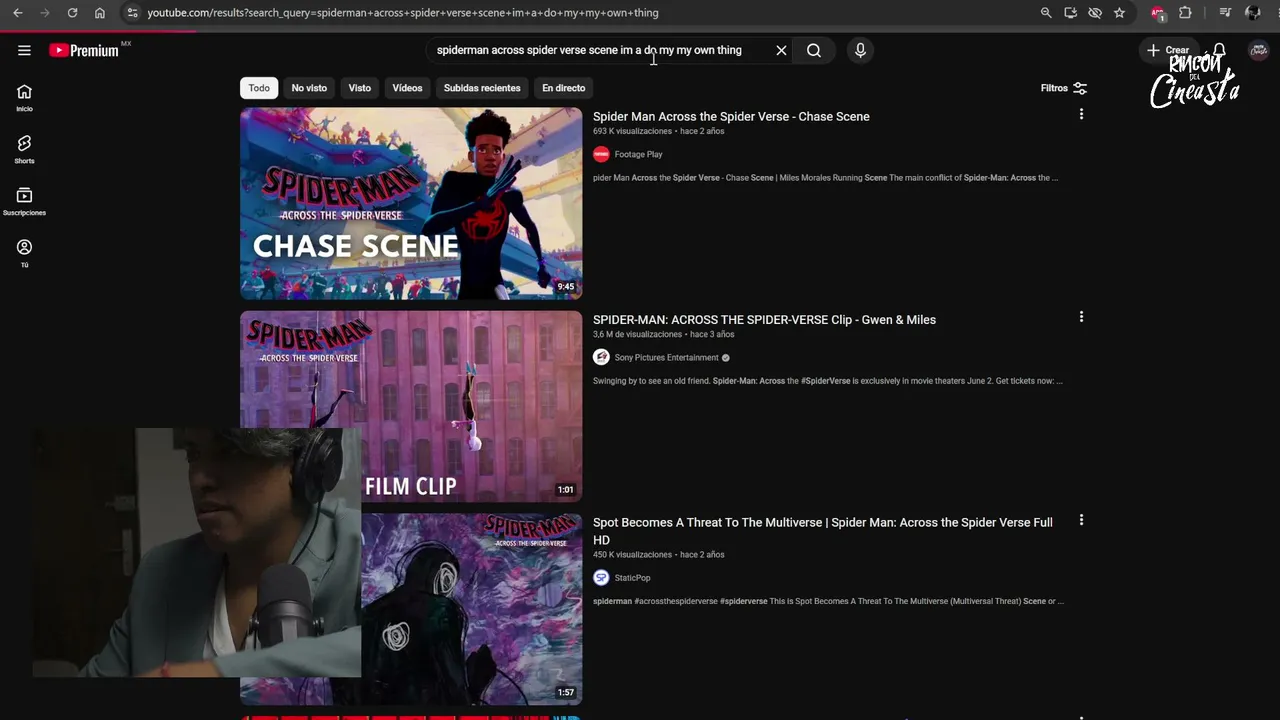Open the Chase Scene video title
1280x720 pixels.
coord(731,116)
